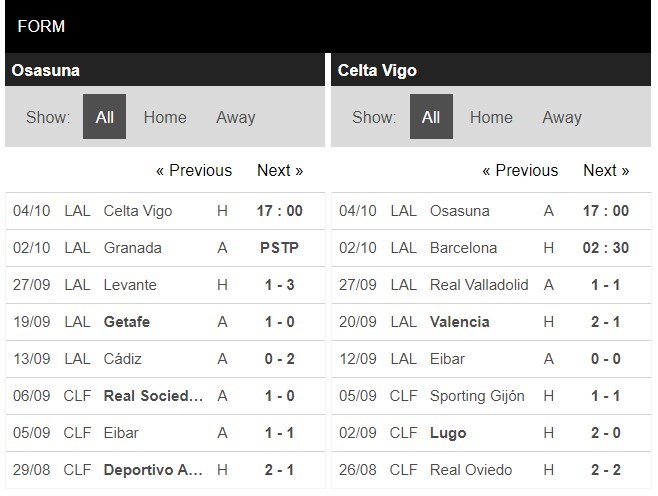
Task: Go to Next Osasuna matches
Action: click(x=280, y=170)
